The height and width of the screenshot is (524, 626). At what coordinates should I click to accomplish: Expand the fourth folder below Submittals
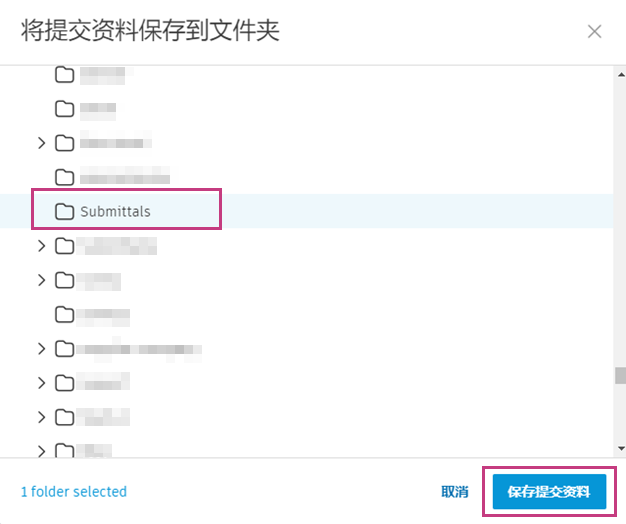point(41,349)
